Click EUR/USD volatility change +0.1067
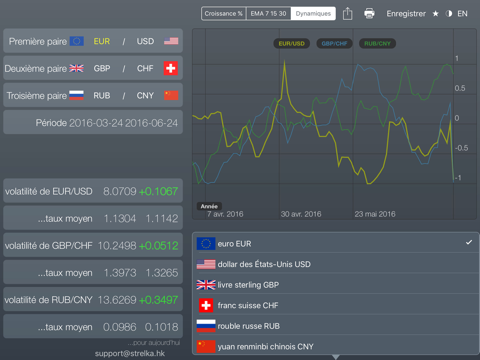This screenshot has width=480, height=360. [158, 191]
